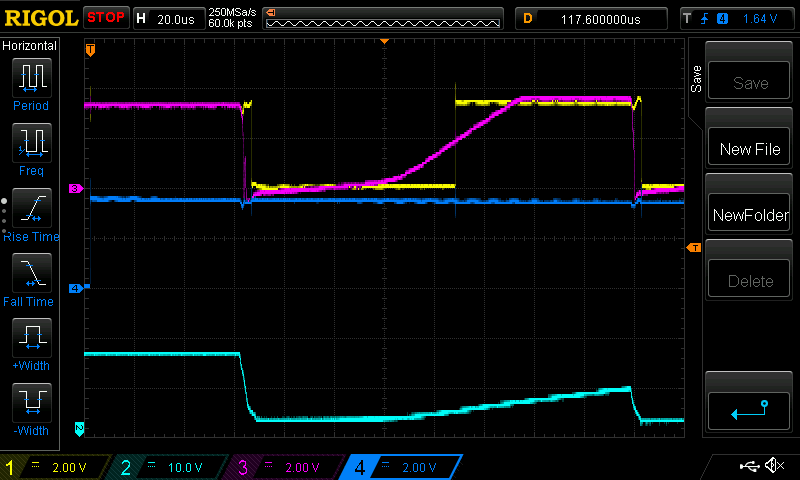Click the USB connection status icon
This screenshot has width=800, height=480.
click(749, 466)
